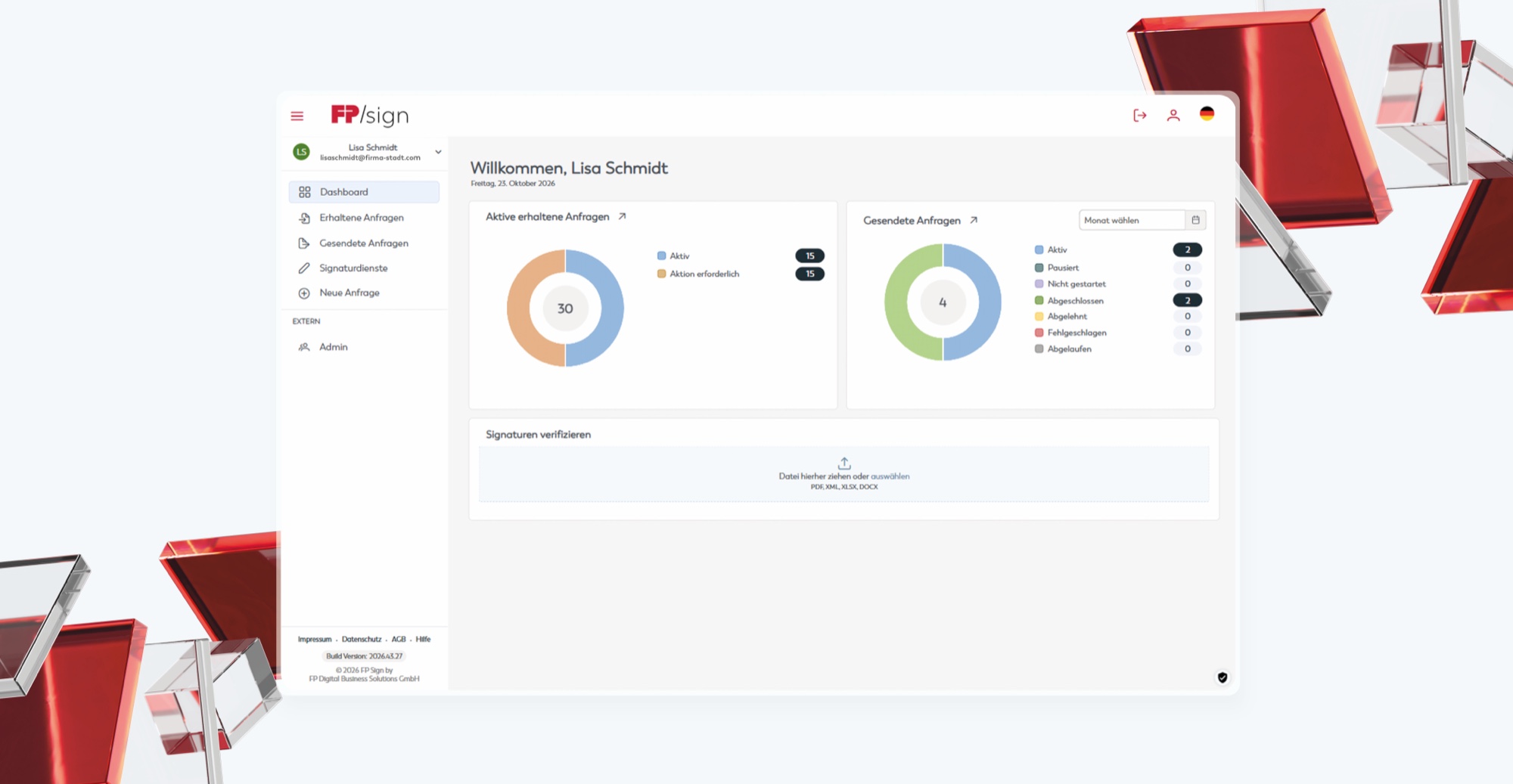Open arrow next to Aktive erhaltene Anfragen
The image size is (1513, 784).
622,216
